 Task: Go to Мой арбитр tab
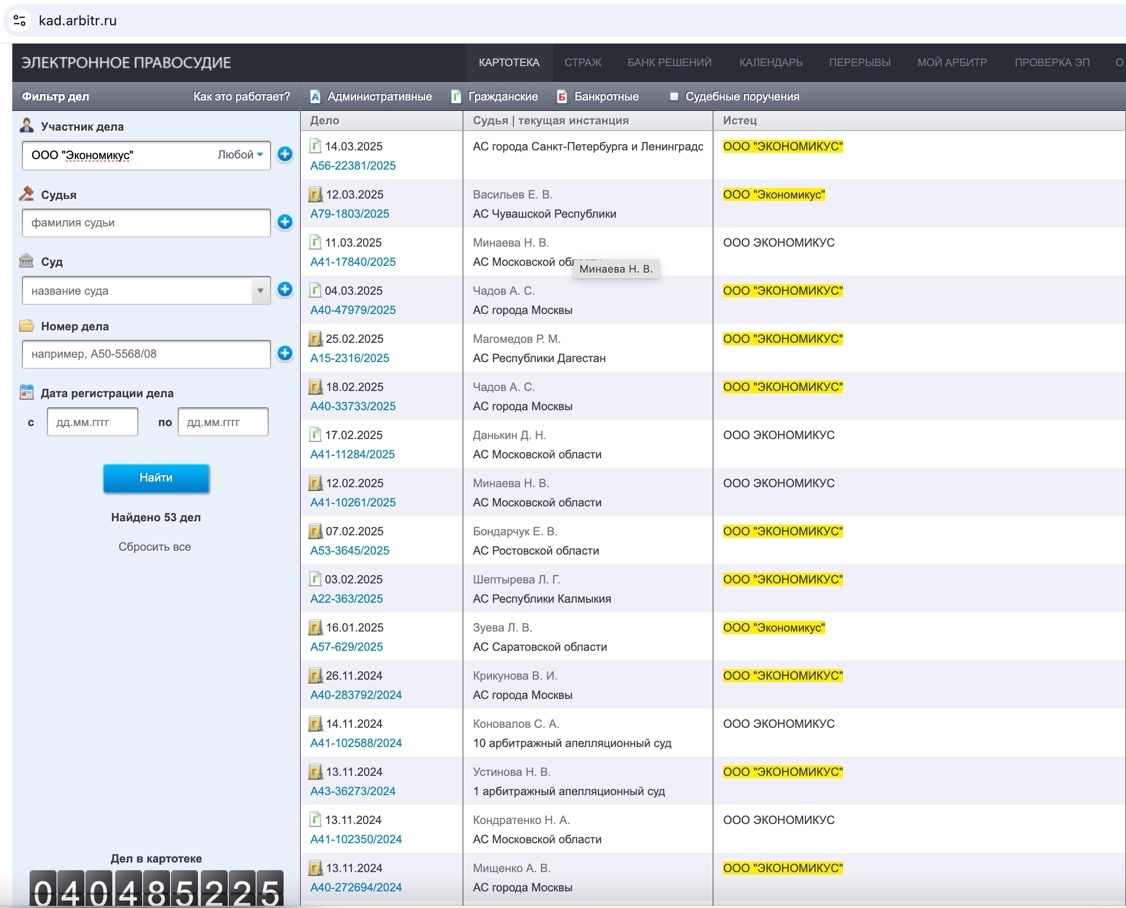coord(952,62)
